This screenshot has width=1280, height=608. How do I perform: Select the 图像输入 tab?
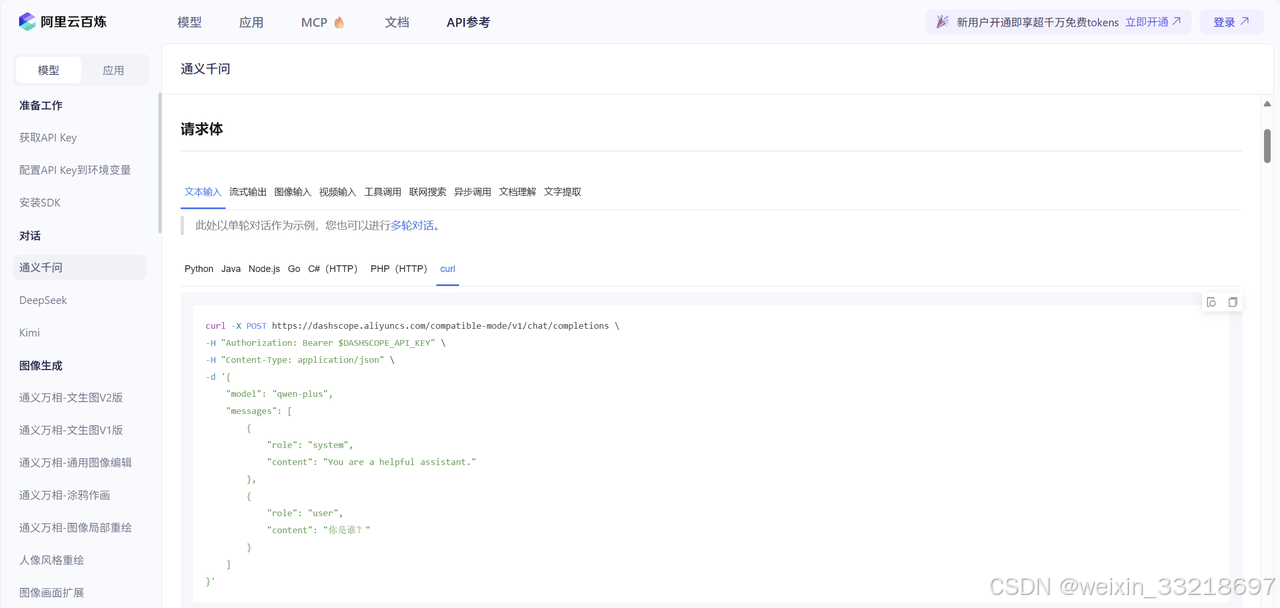(293, 192)
